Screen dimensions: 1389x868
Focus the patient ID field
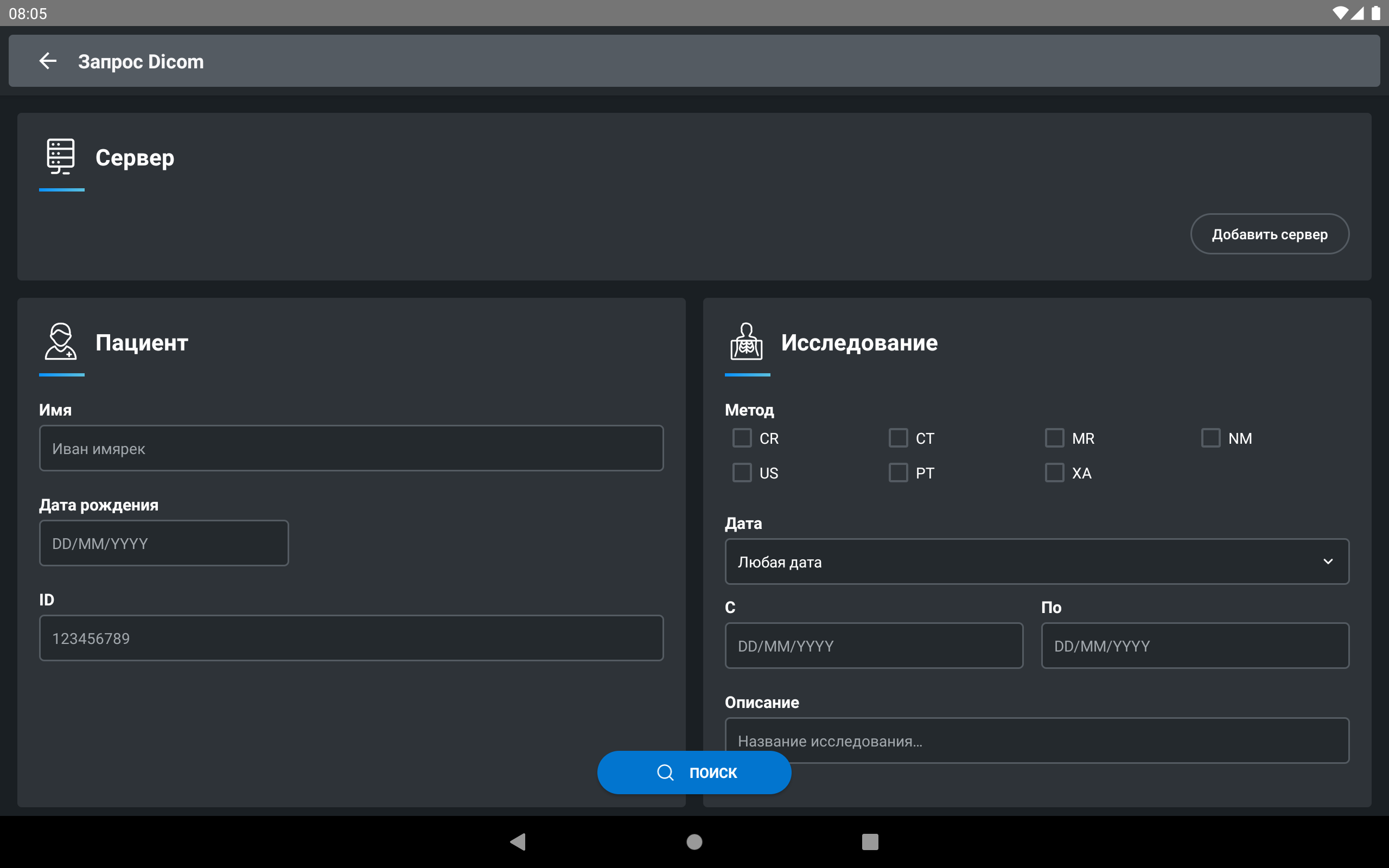[x=351, y=638]
